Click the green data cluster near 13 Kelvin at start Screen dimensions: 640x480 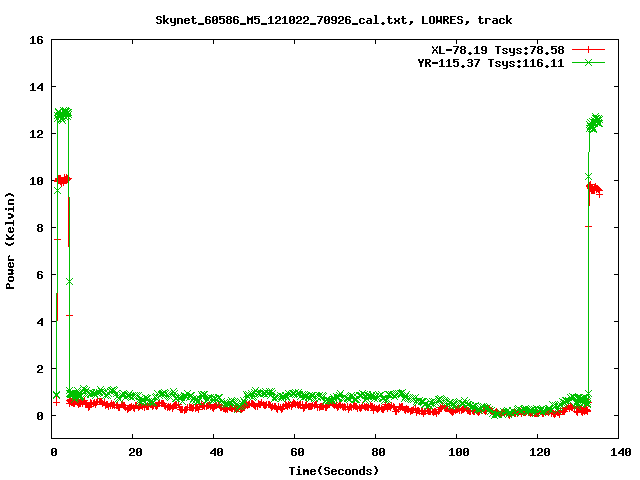(63, 115)
